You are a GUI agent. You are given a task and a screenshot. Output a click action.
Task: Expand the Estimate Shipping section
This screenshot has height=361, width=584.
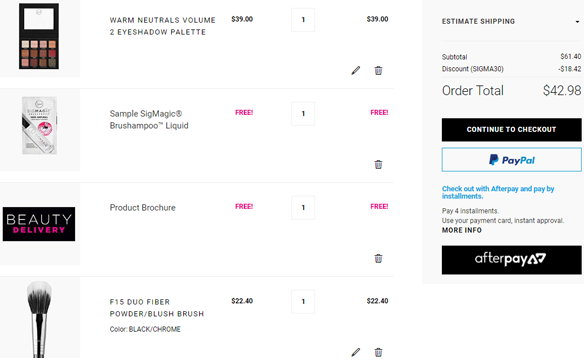tap(511, 22)
